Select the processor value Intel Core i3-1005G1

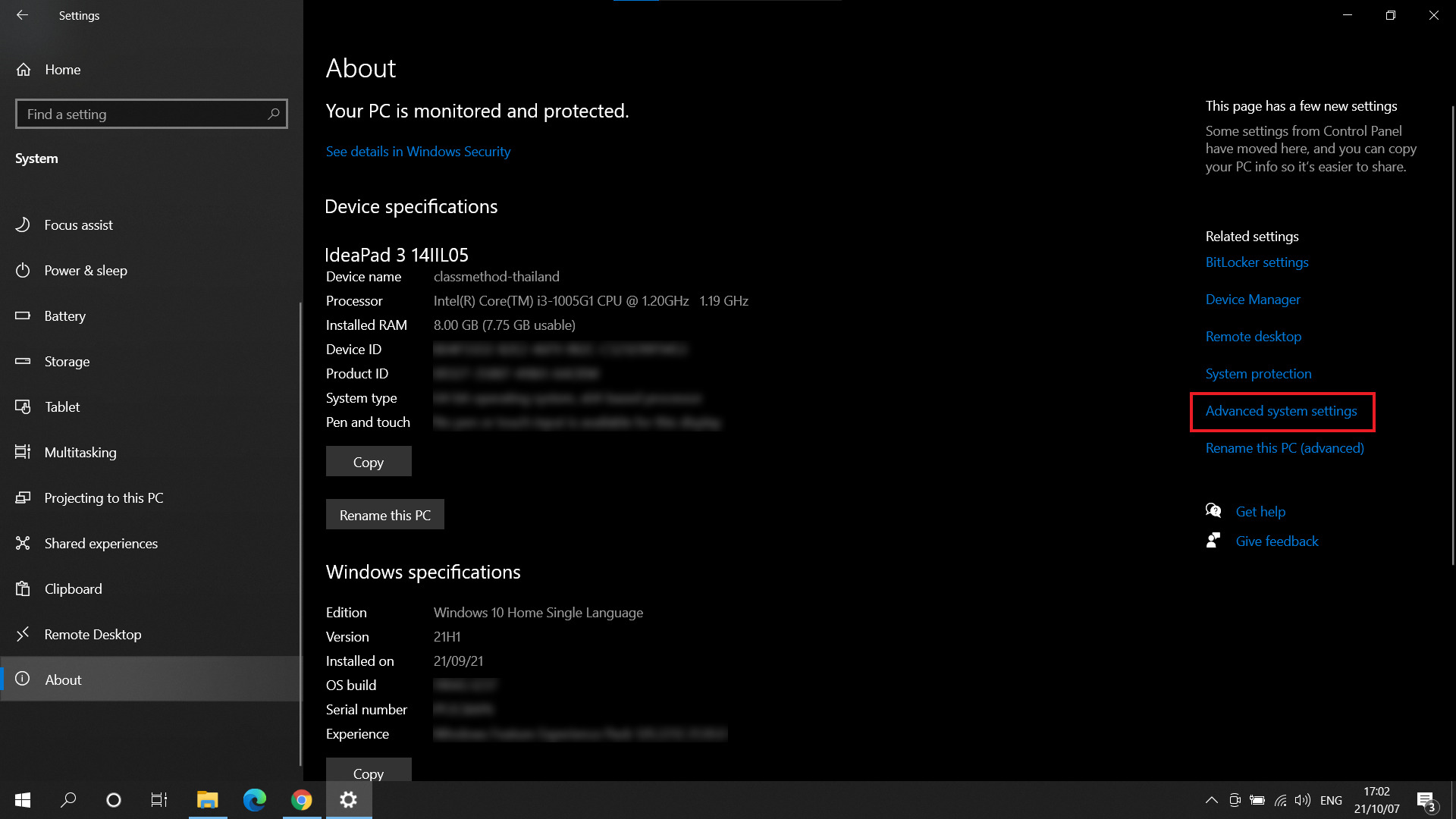[591, 301]
